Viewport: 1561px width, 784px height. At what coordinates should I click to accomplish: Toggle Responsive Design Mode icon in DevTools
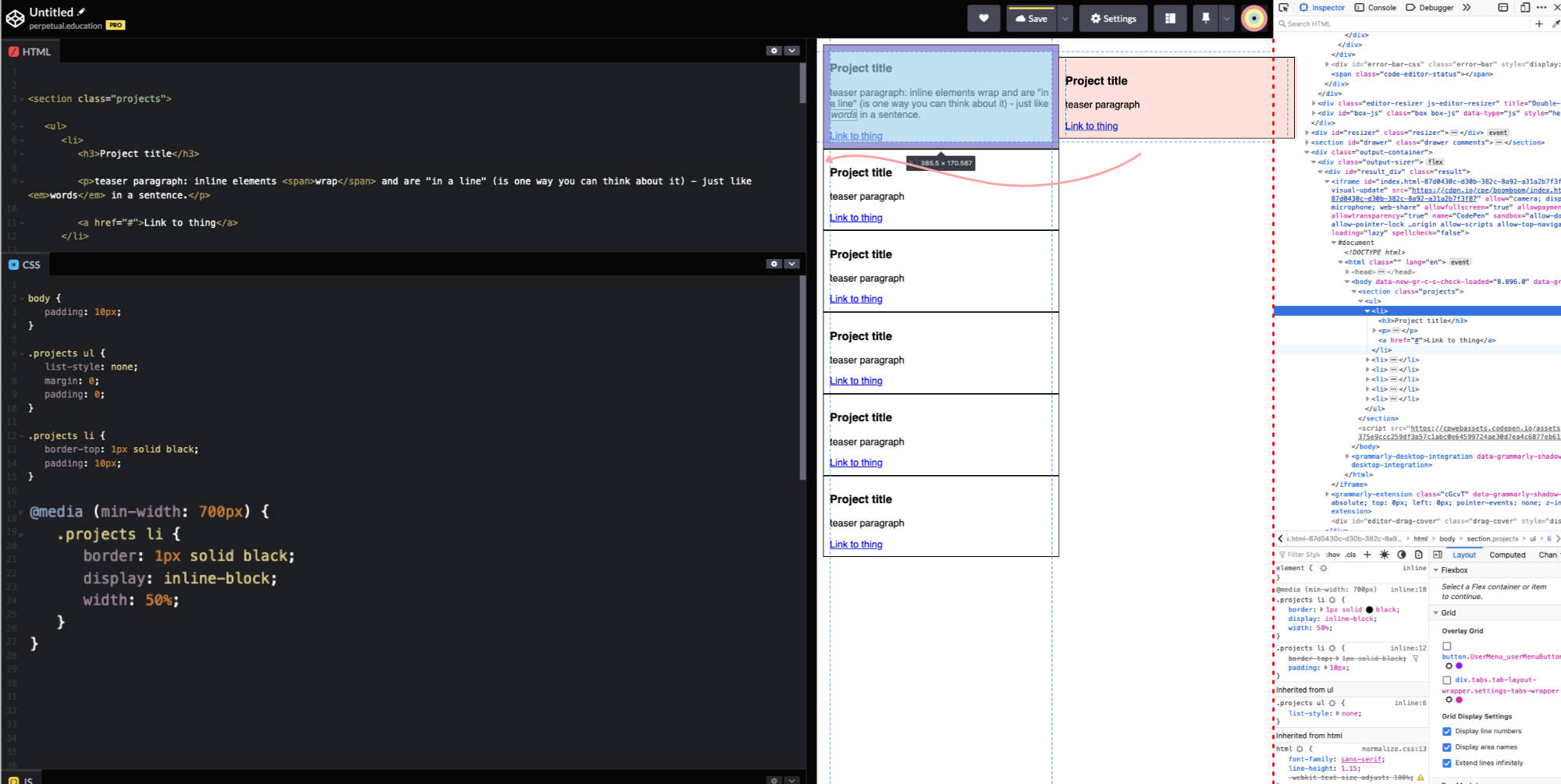1524,8
